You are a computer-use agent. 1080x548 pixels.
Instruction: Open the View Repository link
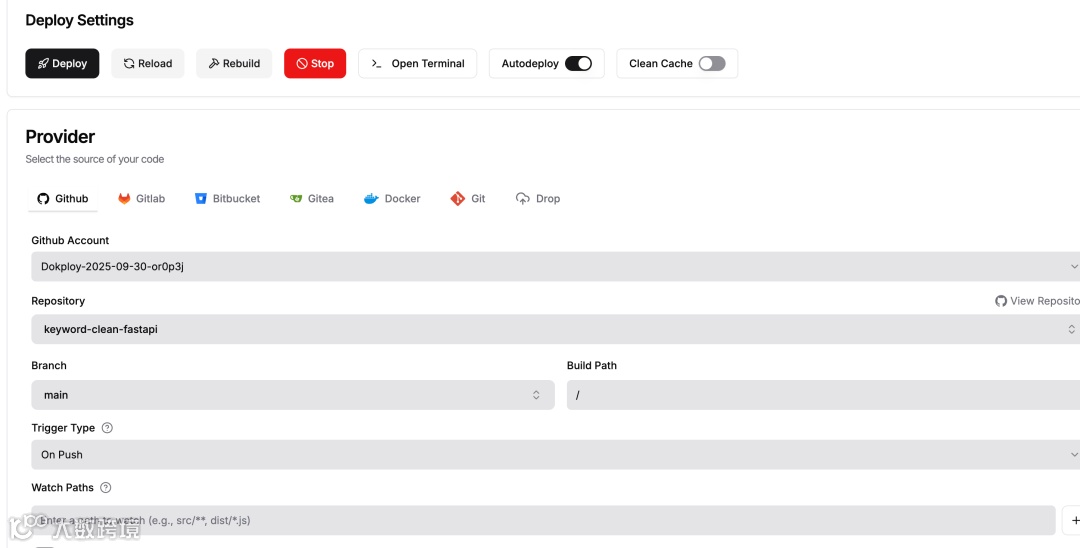(x=1037, y=301)
